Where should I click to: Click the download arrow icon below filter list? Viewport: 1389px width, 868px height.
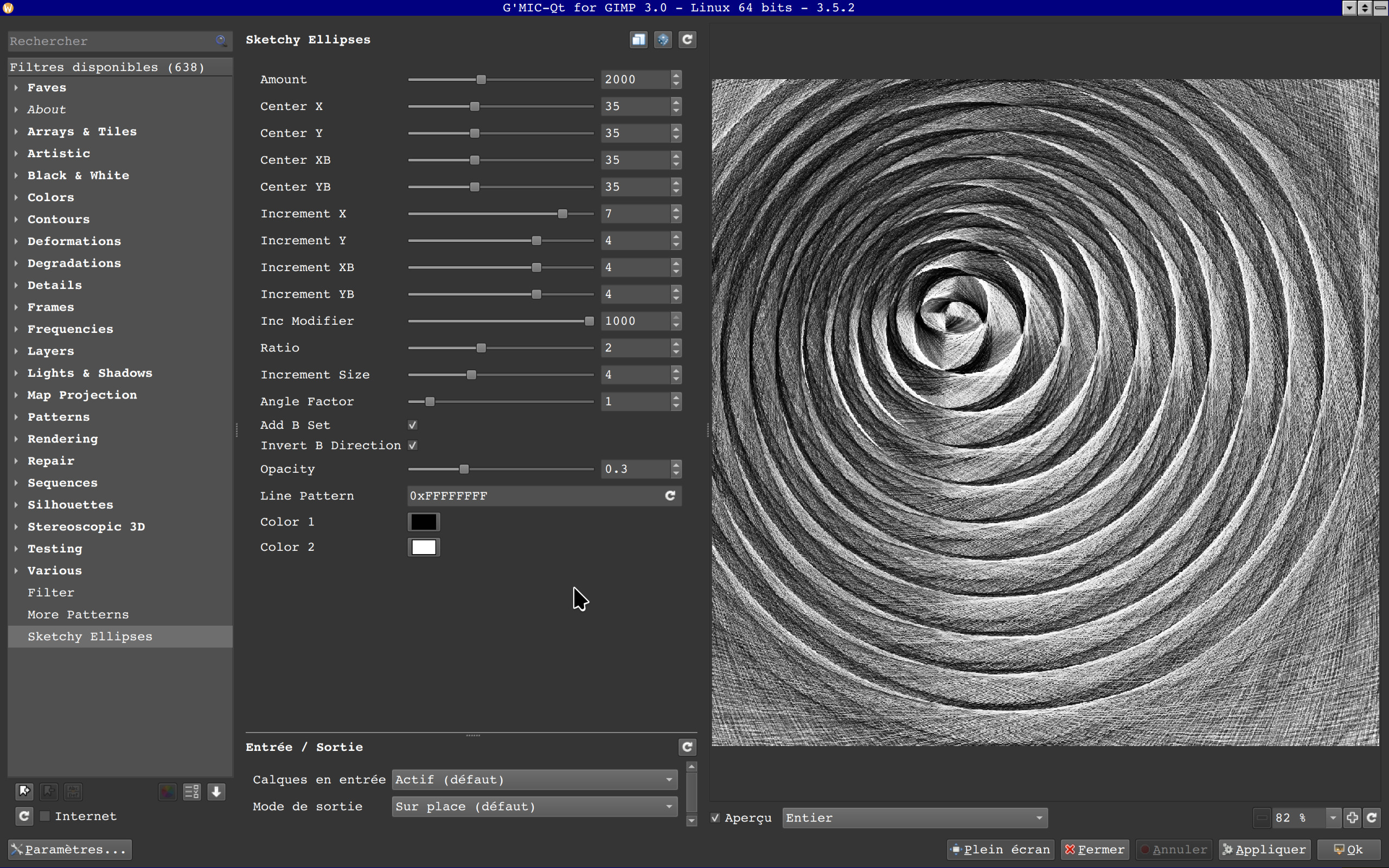click(x=216, y=792)
